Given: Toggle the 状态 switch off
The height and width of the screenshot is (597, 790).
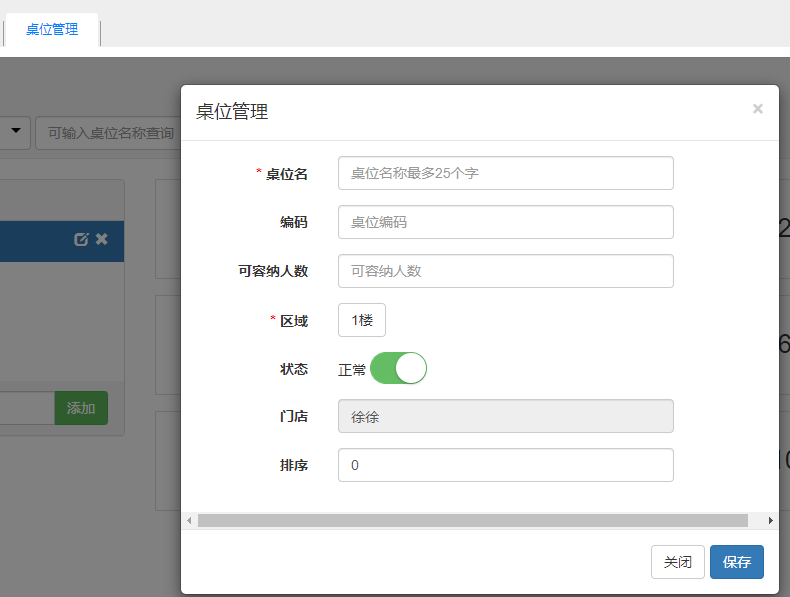Looking at the screenshot, I should 398,369.
